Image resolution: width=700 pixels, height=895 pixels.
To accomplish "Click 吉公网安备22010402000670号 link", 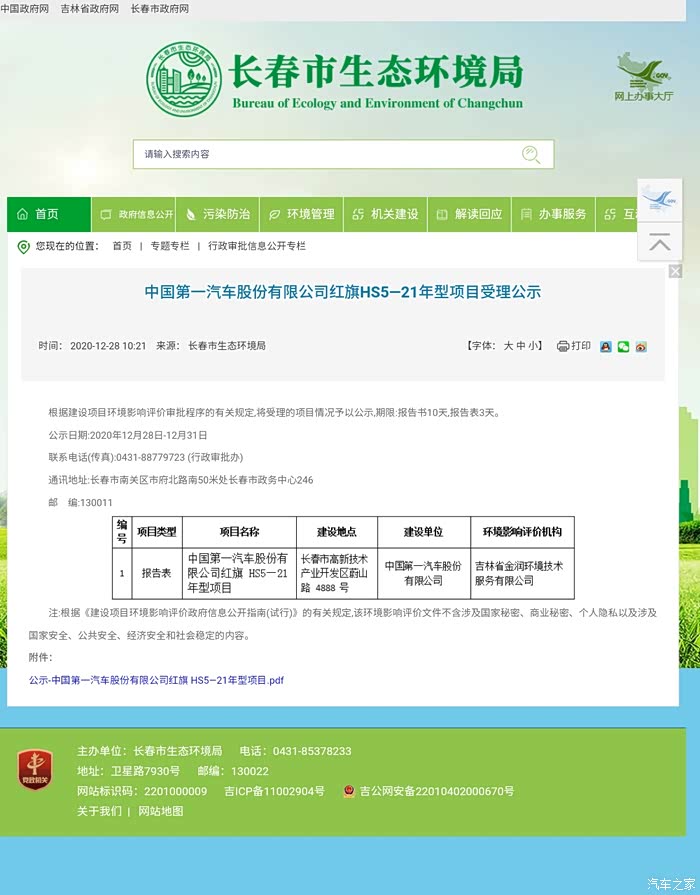I will coord(437,791).
